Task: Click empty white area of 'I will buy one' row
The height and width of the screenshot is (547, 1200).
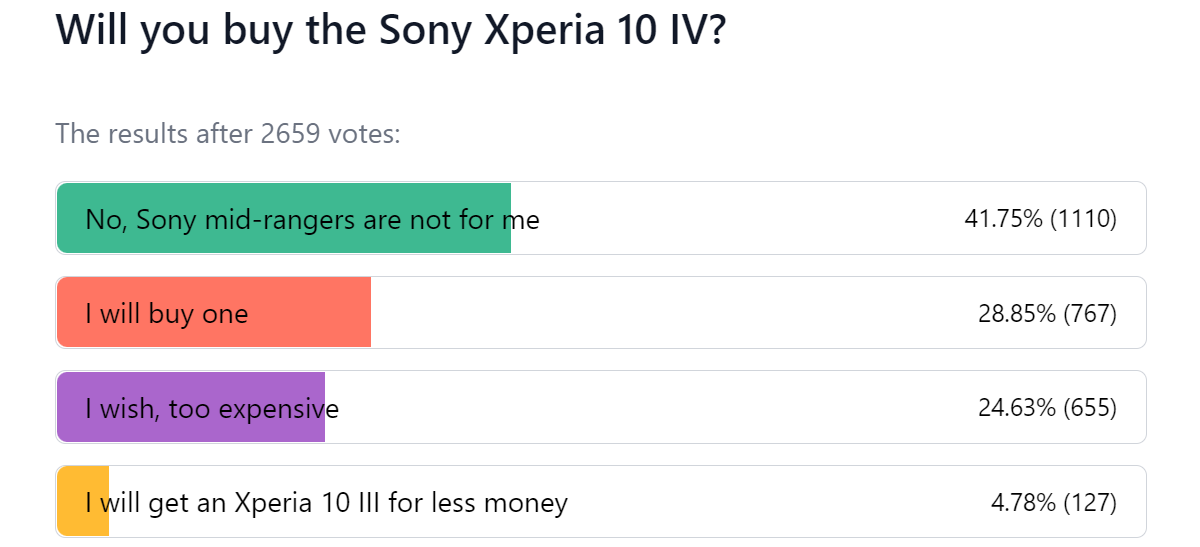Action: coord(670,312)
